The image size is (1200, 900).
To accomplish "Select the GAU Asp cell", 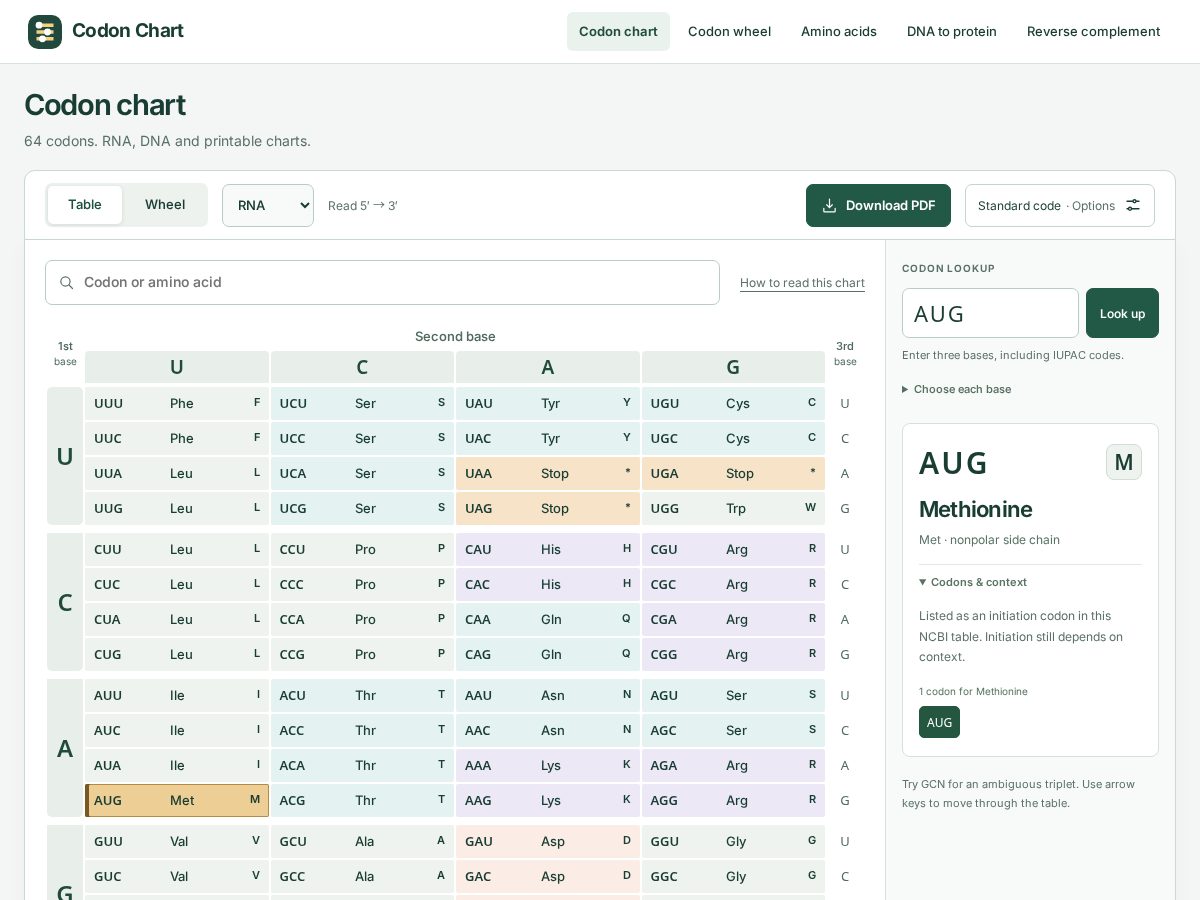I will coord(548,841).
